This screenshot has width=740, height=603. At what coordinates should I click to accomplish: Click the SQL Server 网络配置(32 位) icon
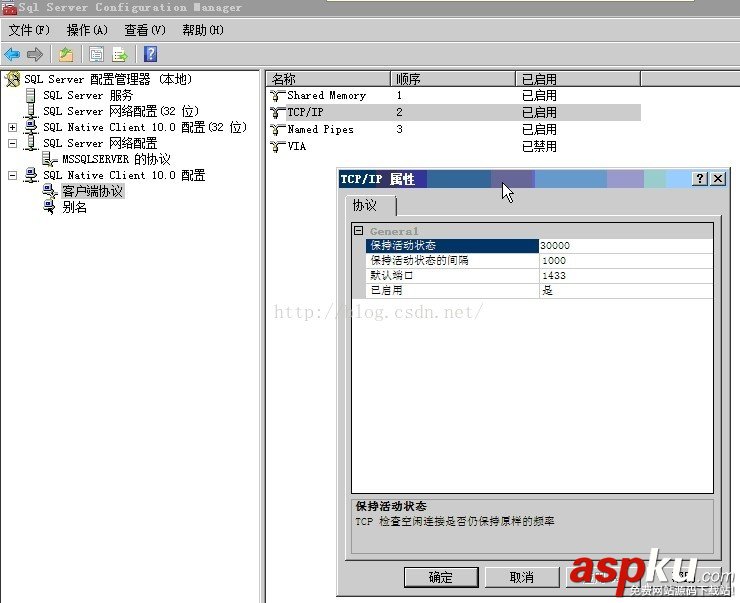tap(31, 111)
